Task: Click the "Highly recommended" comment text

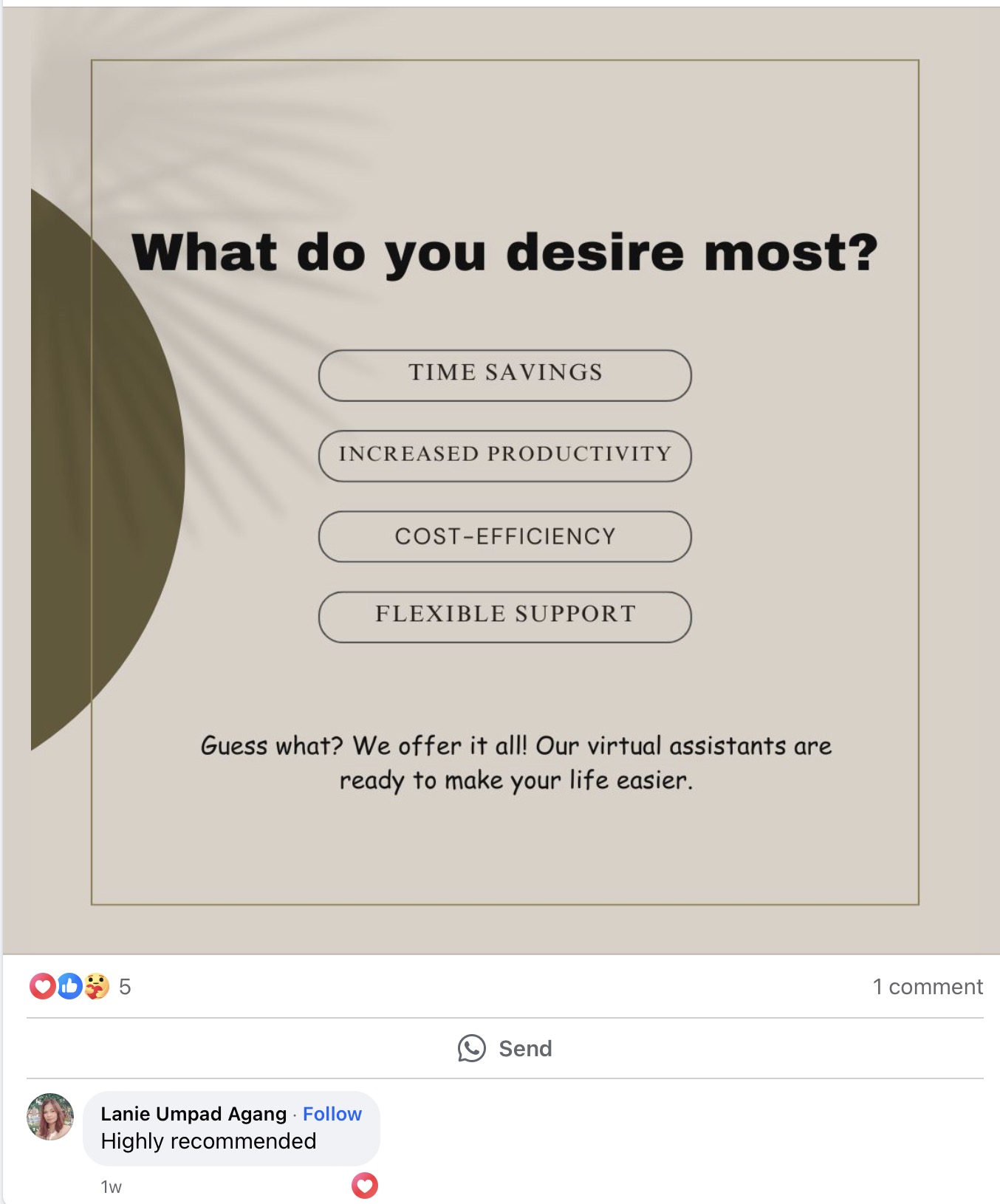Action: [208, 1141]
